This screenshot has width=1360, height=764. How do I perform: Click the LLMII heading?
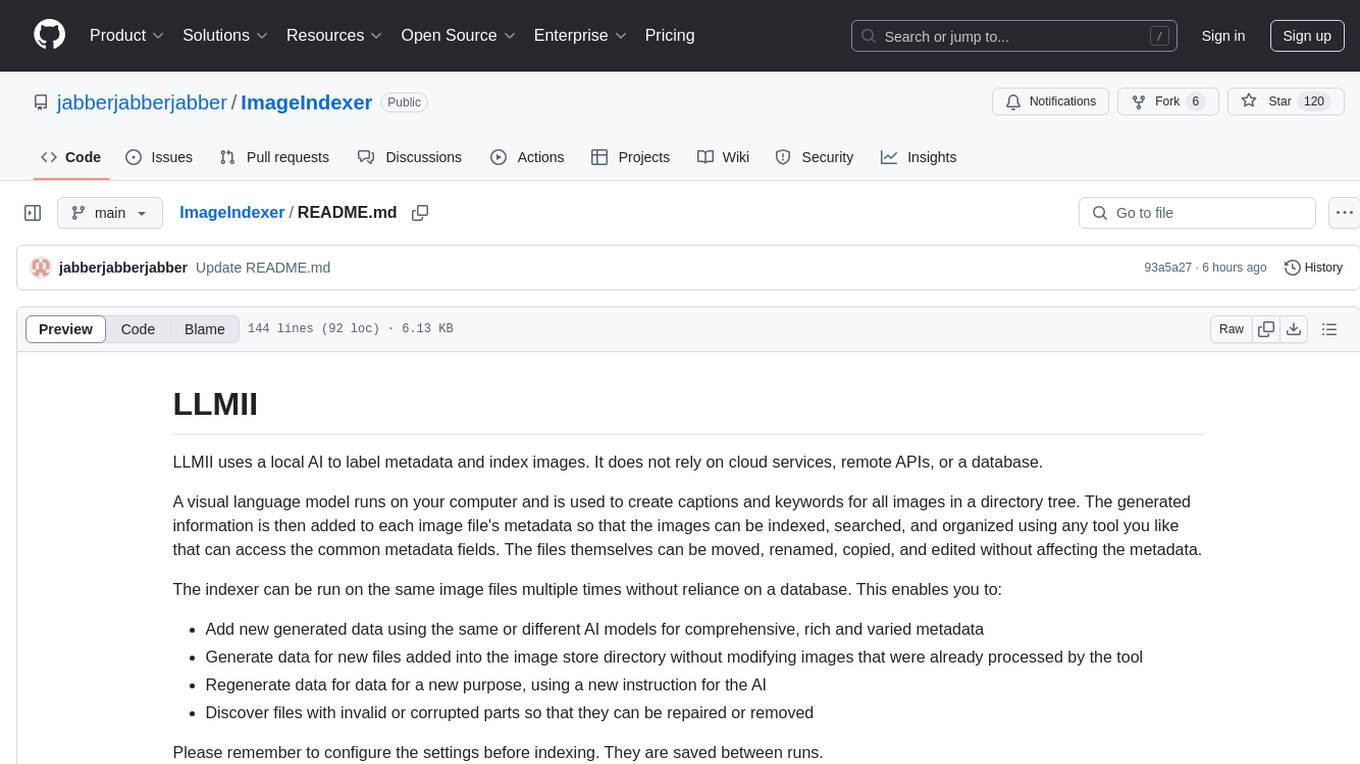[x=215, y=404]
